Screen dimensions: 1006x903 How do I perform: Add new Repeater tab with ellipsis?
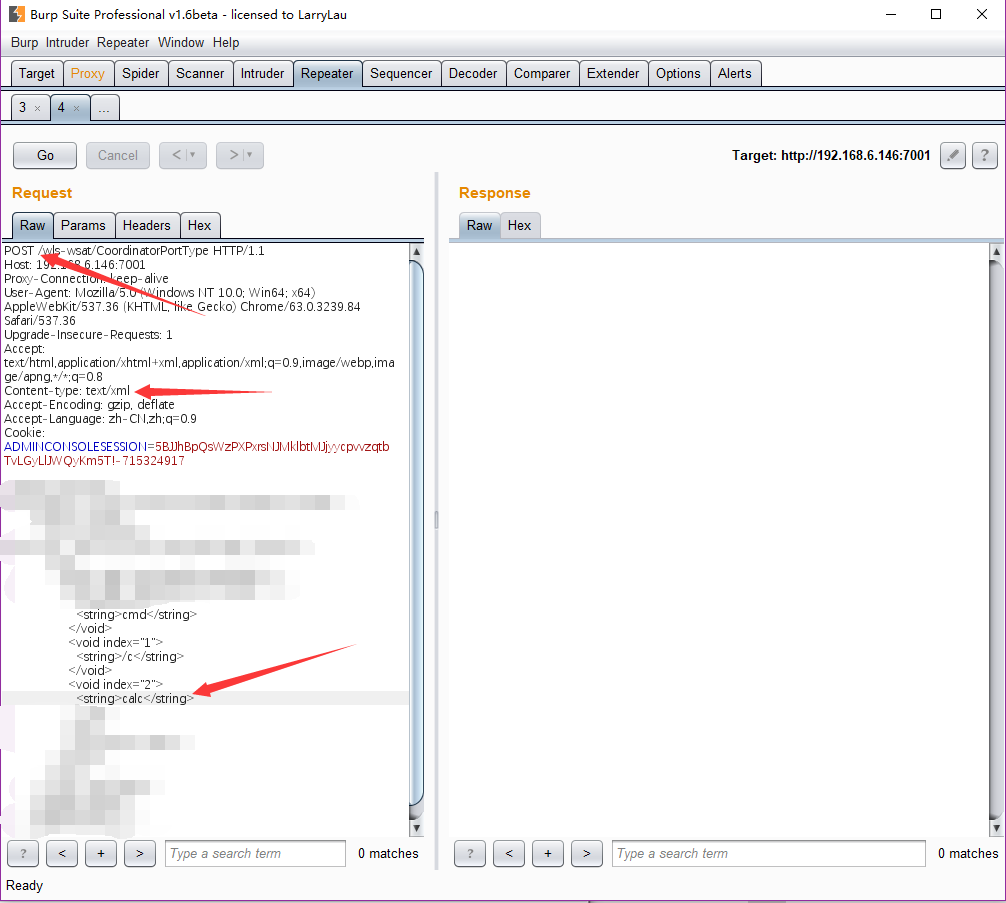tap(105, 108)
